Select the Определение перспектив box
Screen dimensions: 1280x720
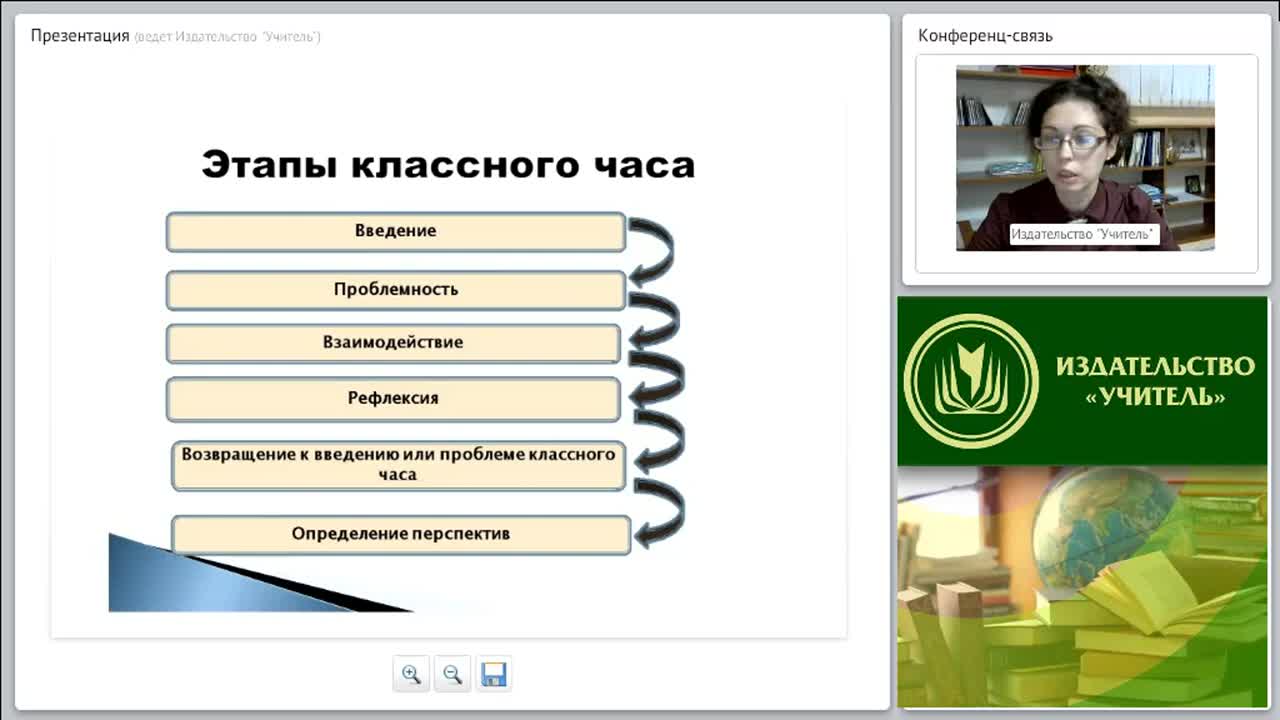(x=401, y=534)
